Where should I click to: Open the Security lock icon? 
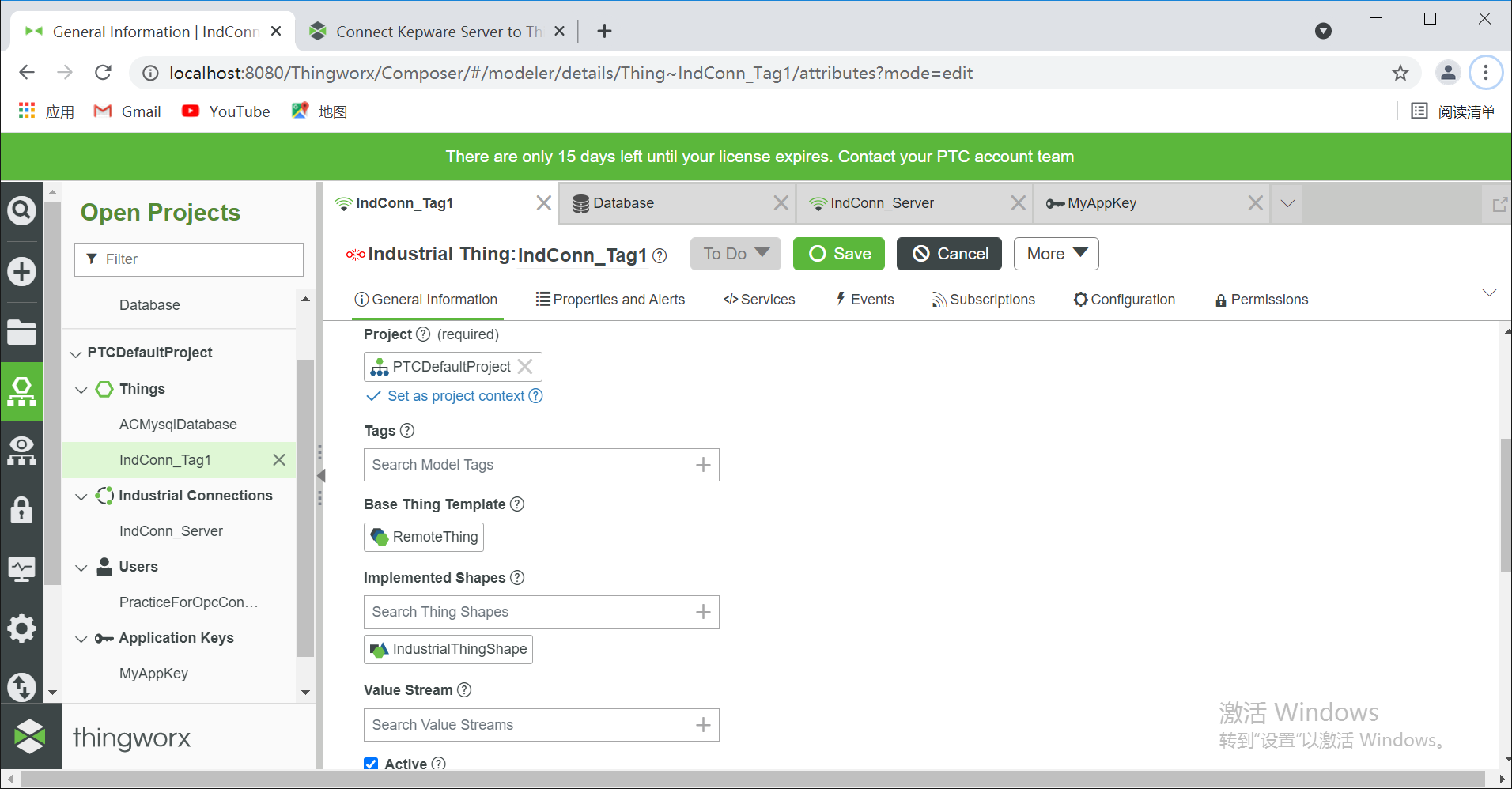(21, 510)
